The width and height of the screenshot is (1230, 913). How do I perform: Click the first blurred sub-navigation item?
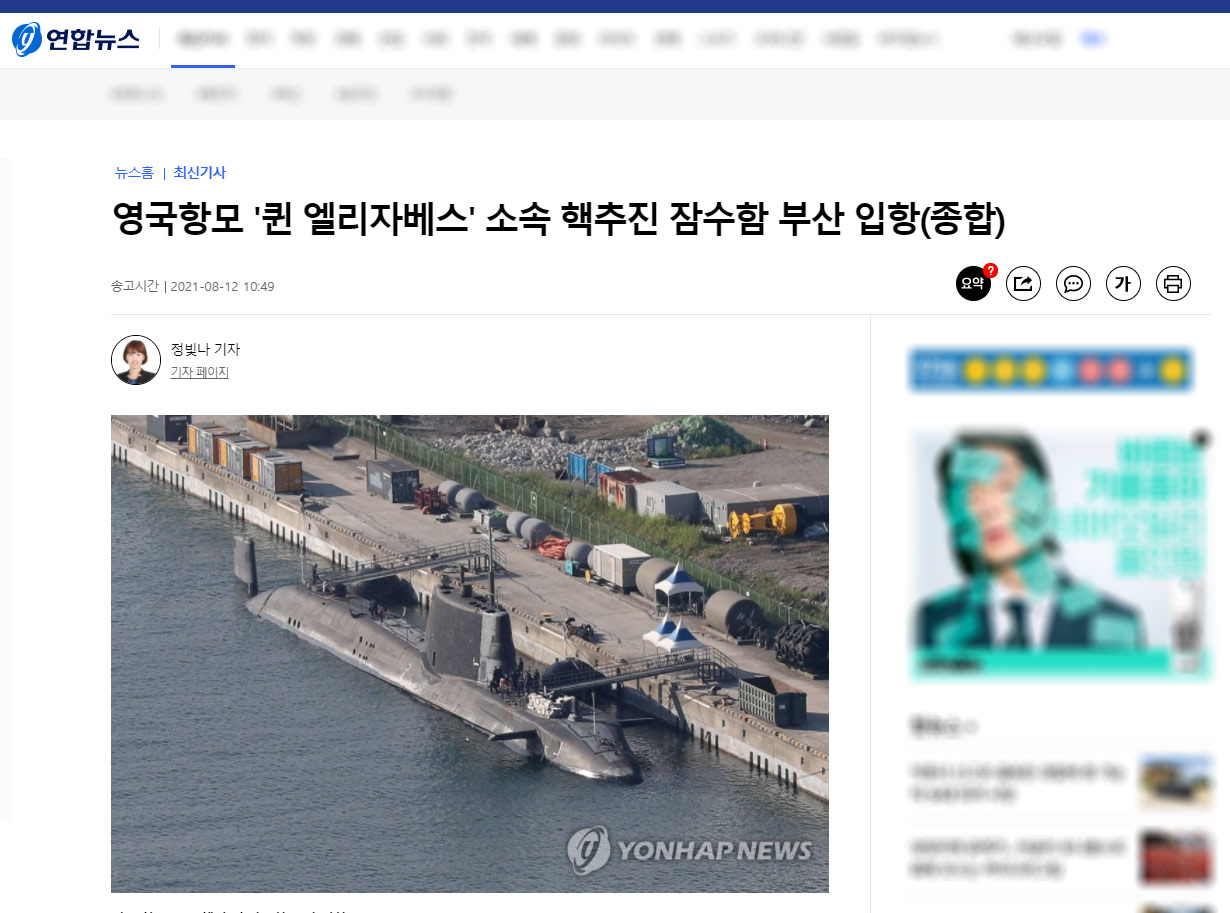click(137, 94)
